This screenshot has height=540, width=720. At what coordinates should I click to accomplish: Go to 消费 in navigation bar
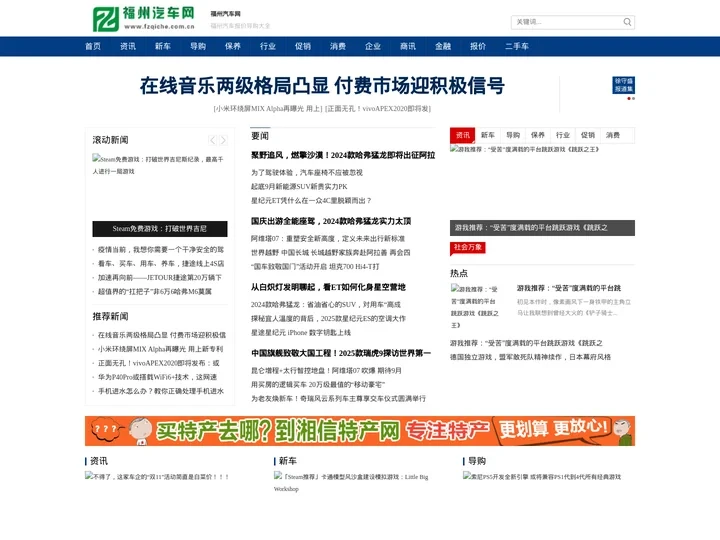pos(338,46)
